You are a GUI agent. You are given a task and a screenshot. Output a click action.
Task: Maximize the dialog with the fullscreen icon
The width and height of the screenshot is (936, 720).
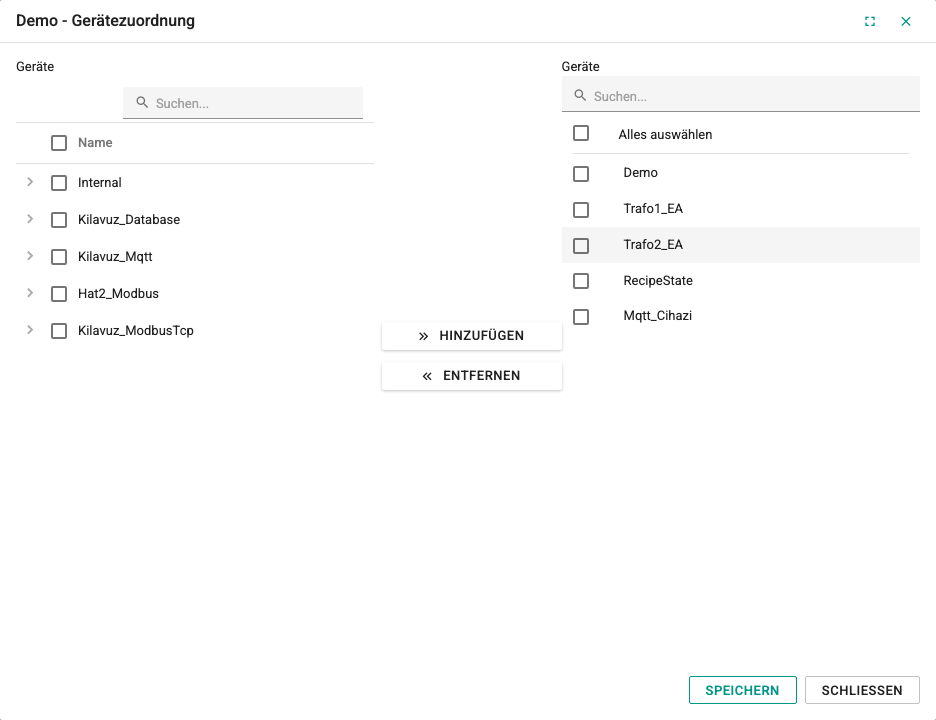point(870,21)
